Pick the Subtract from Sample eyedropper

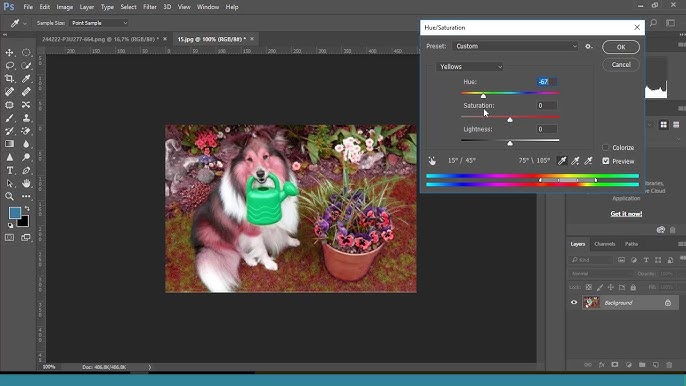click(588, 161)
